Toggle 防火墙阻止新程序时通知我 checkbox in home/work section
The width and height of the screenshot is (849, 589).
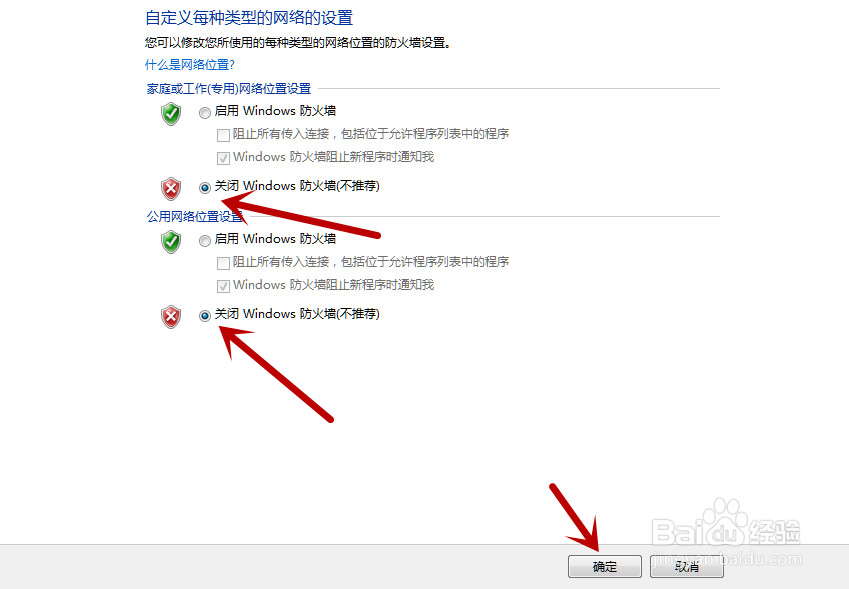click(223, 158)
